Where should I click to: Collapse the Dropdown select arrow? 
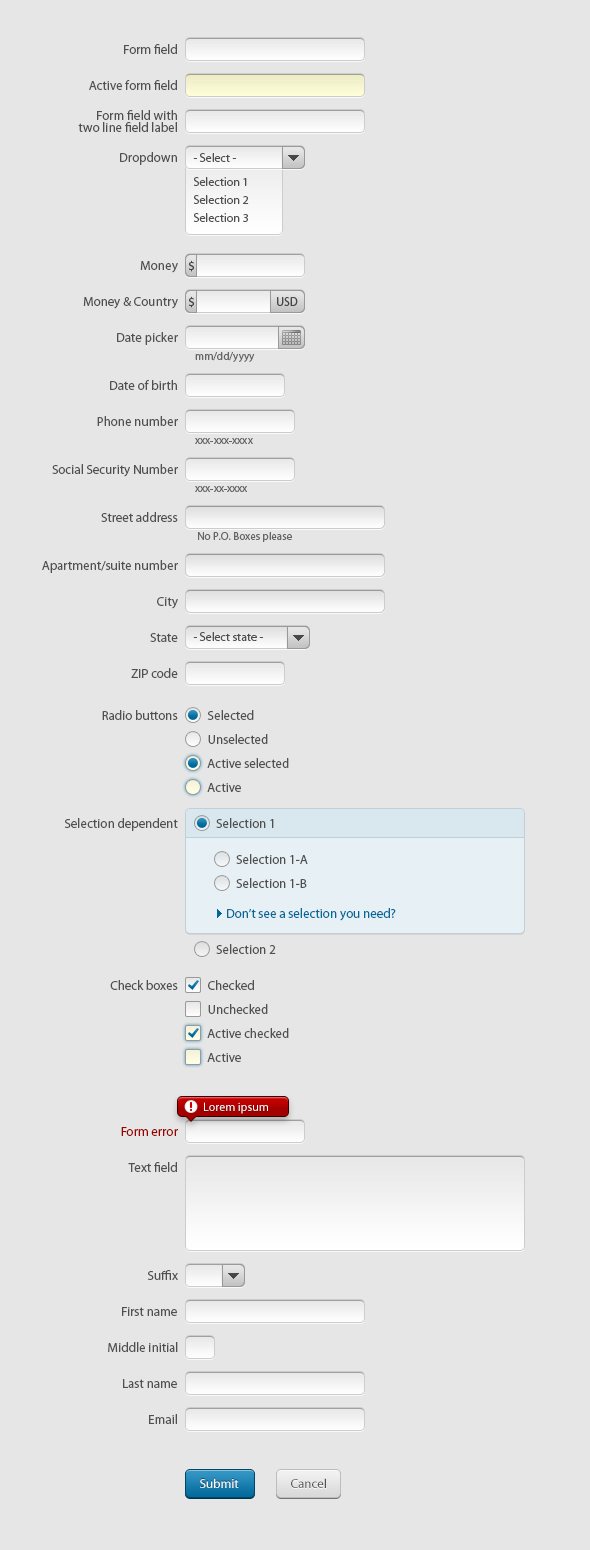tap(293, 158)
